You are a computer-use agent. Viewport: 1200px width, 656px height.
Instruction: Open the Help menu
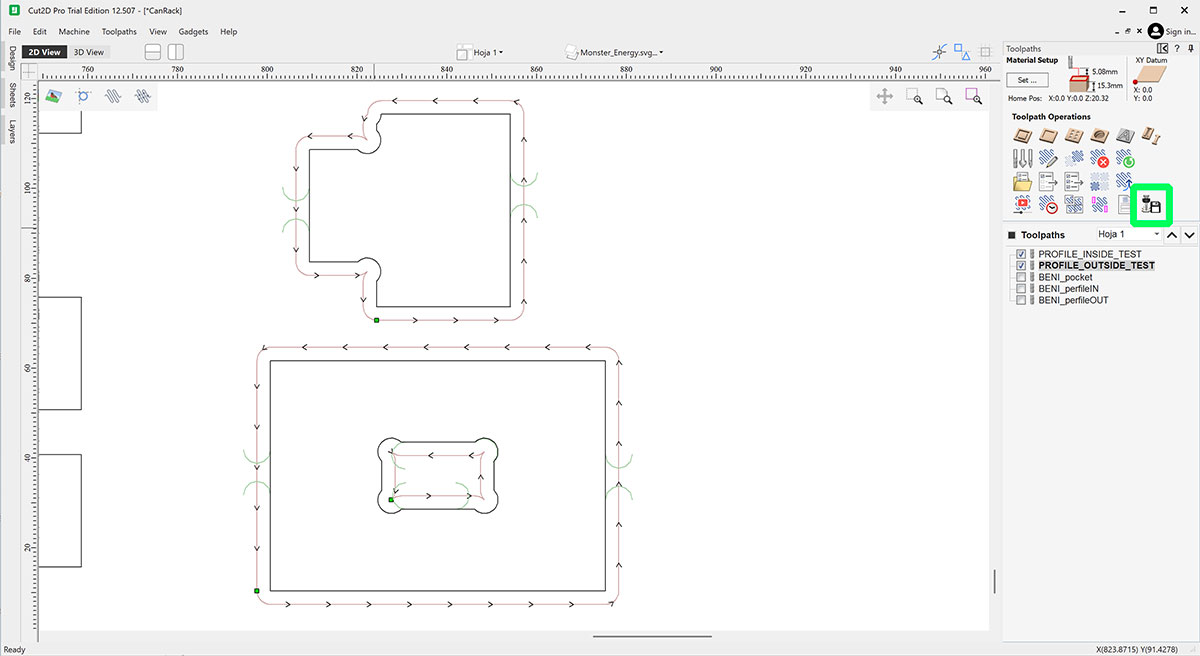coord(229,32)
